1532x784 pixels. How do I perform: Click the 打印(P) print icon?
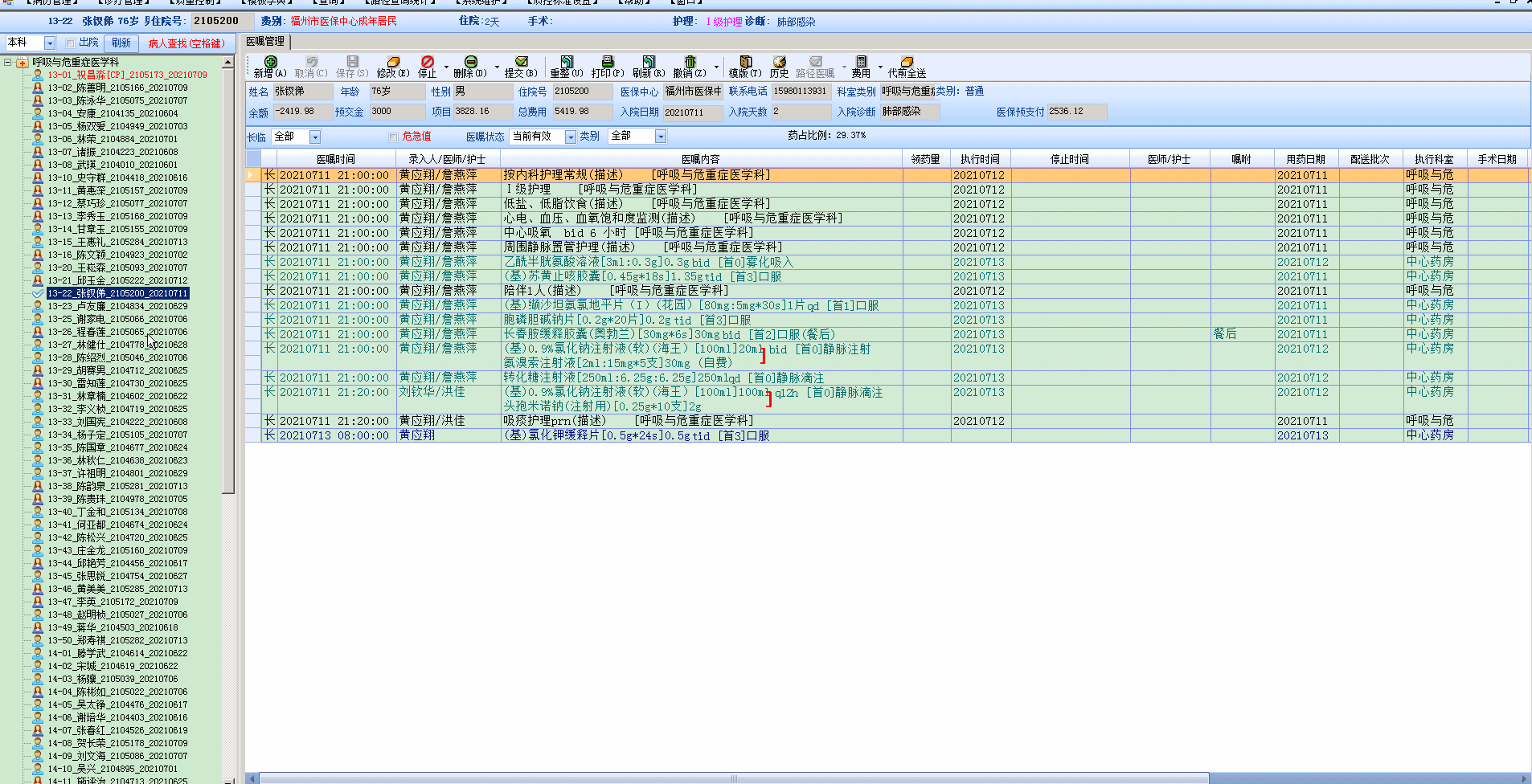608,62
